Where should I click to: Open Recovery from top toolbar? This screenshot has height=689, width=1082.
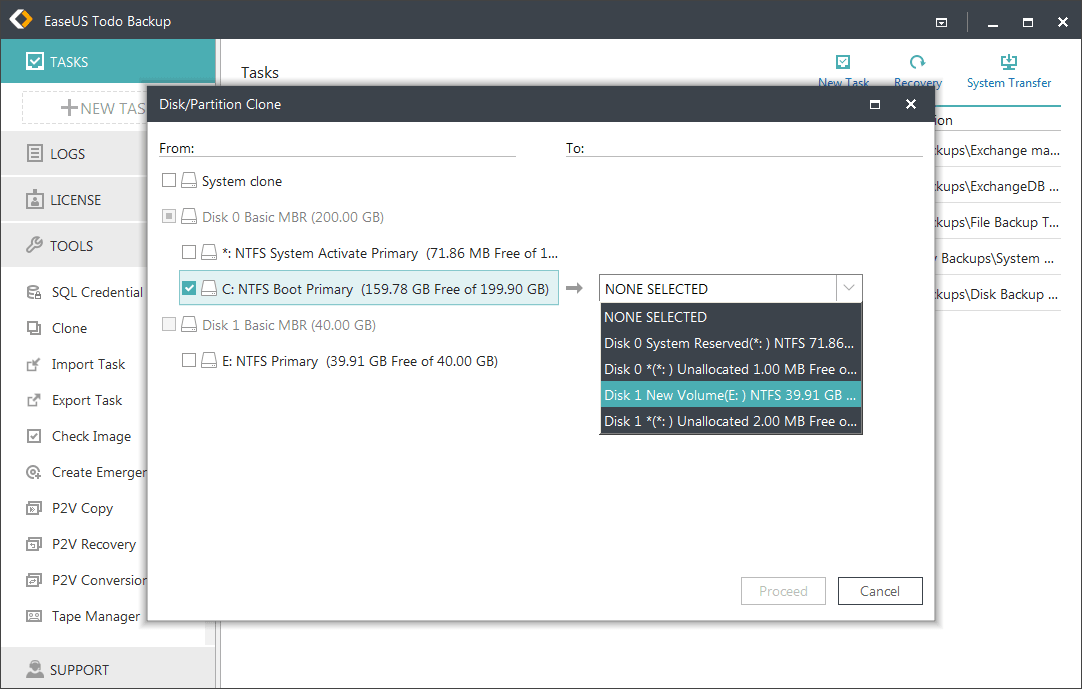coord(917,70)
